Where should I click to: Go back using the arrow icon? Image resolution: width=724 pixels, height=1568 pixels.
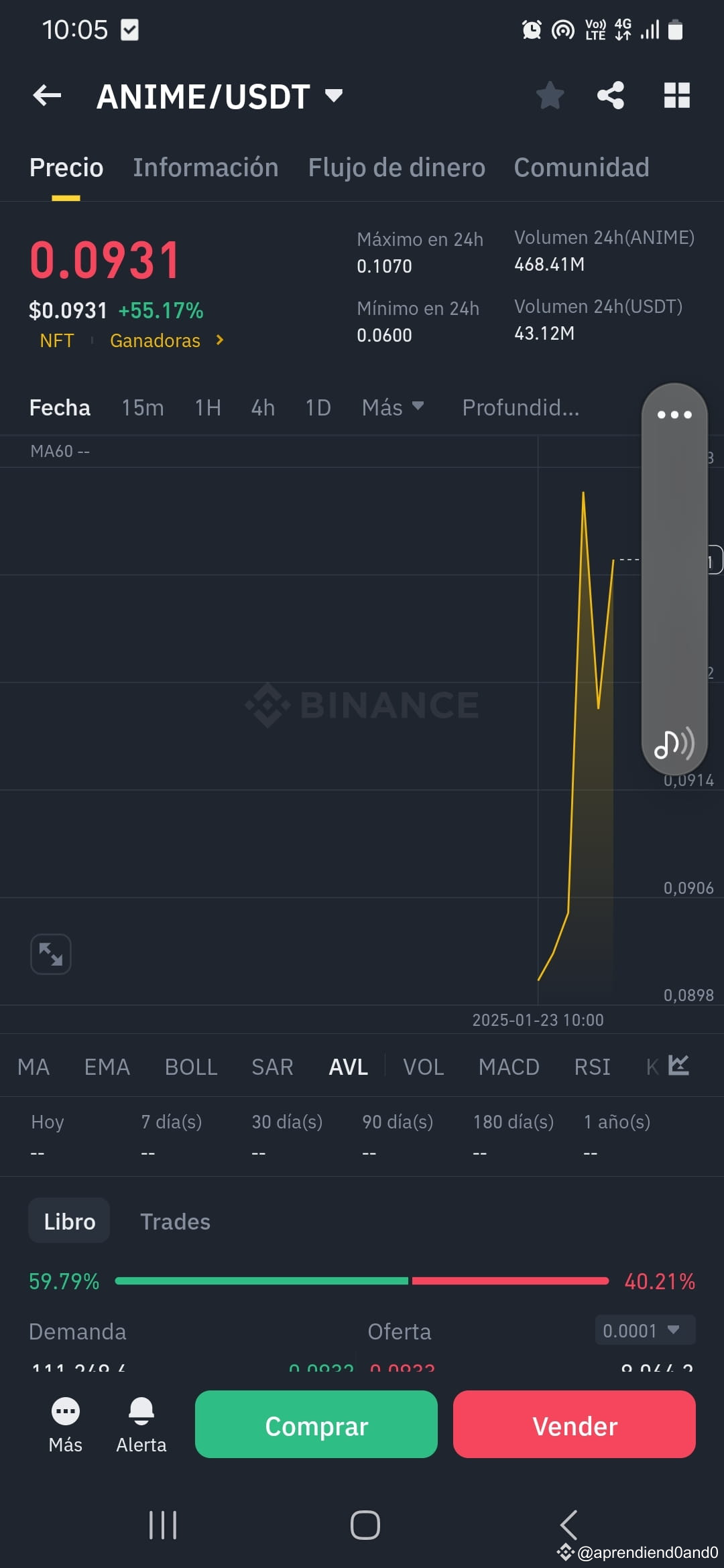[x=47, y=96]
